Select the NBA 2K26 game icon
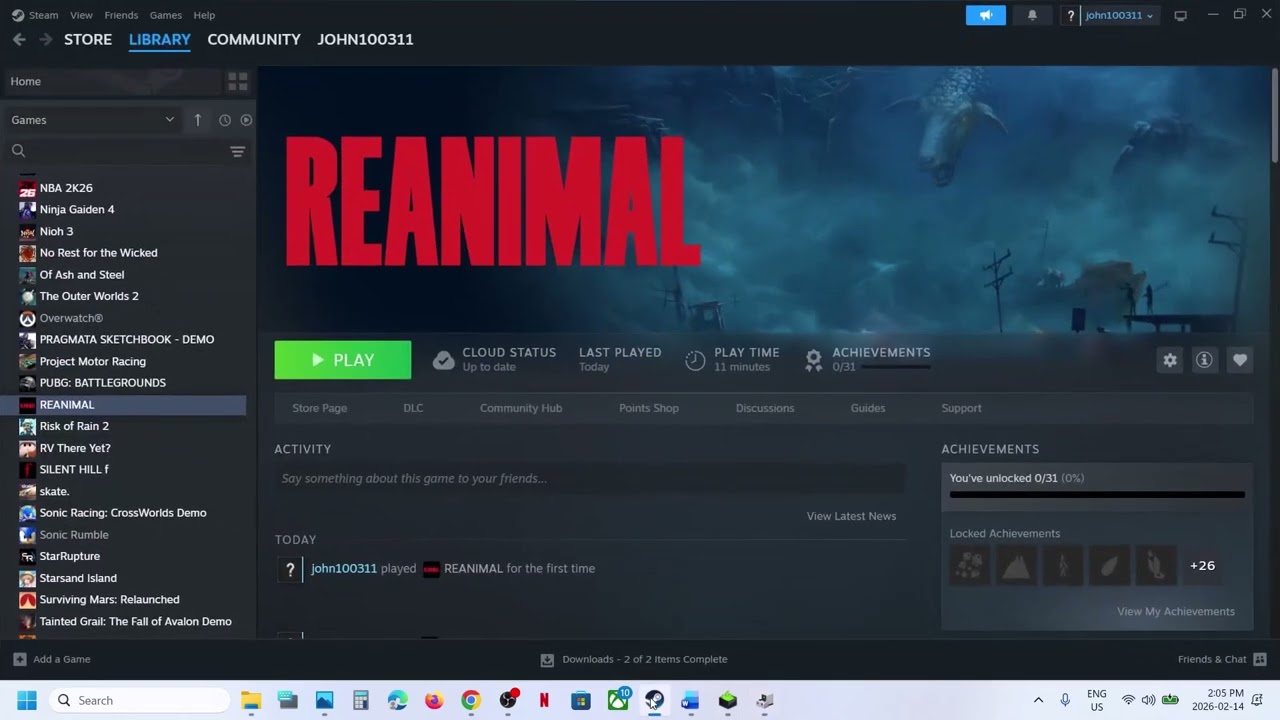Screen dimensions: 1280x720 [x=27, y=188]
